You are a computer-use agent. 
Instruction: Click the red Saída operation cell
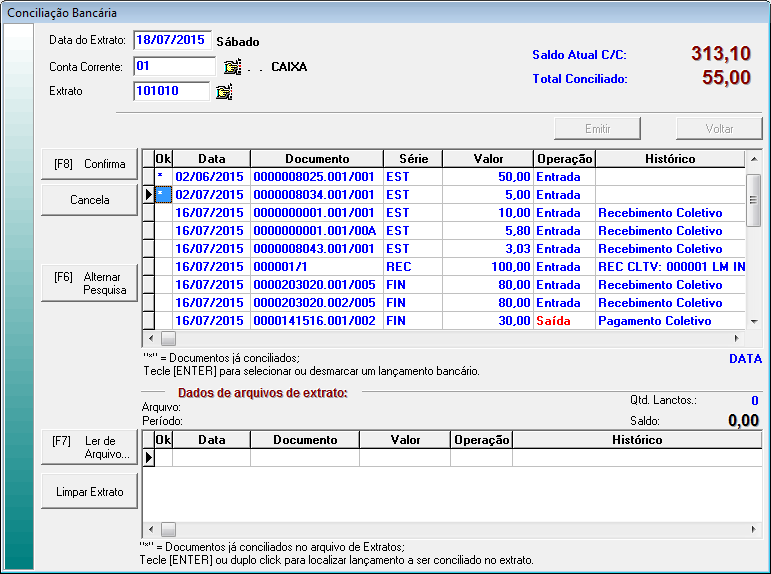pyautogui.click(x=564, y=321)
